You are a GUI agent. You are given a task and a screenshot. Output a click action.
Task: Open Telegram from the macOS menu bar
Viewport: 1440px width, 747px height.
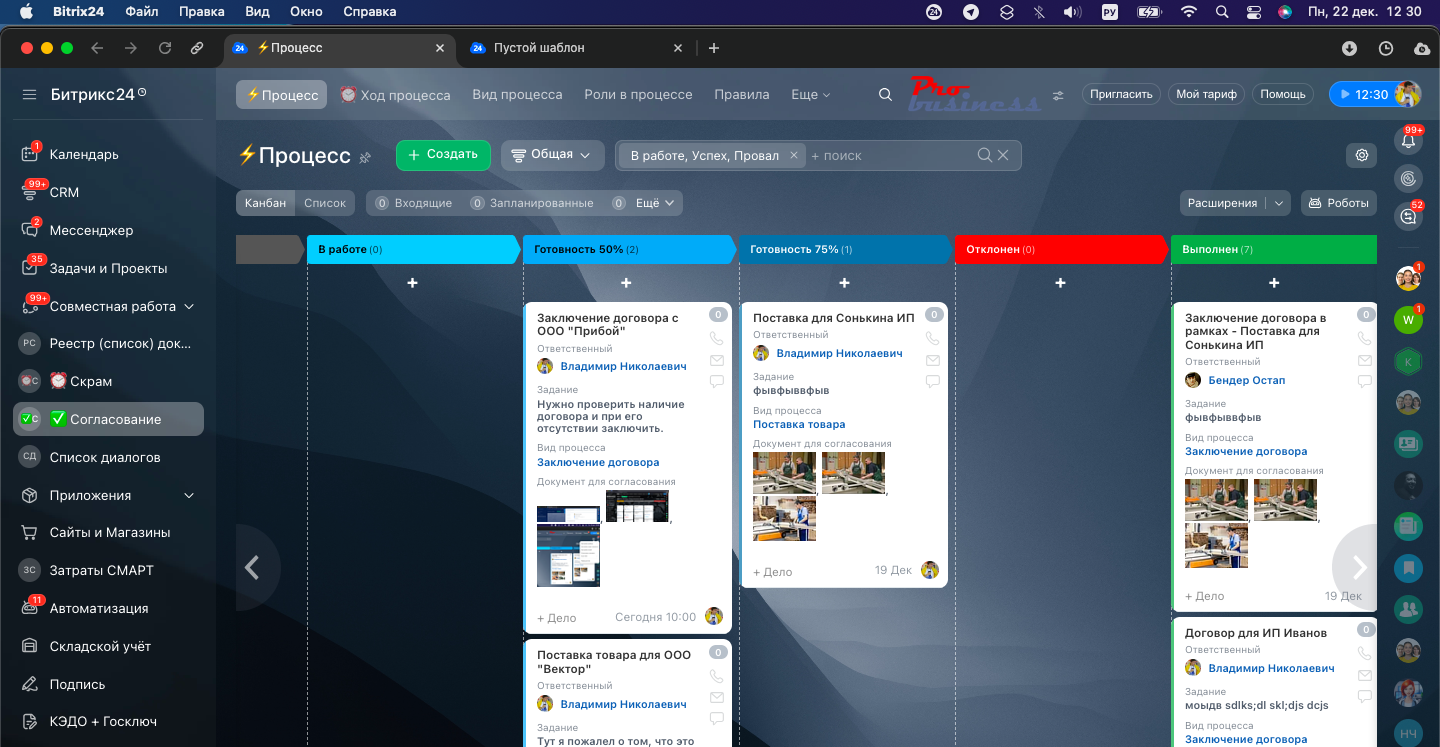coord(970,12)
